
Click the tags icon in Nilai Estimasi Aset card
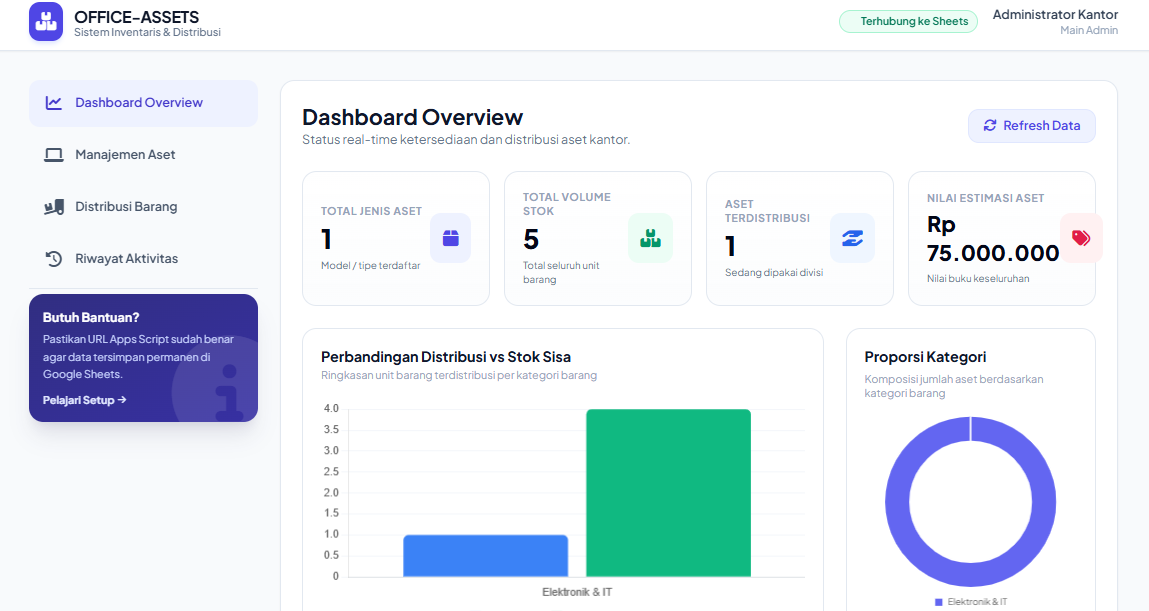[1081, 238]
